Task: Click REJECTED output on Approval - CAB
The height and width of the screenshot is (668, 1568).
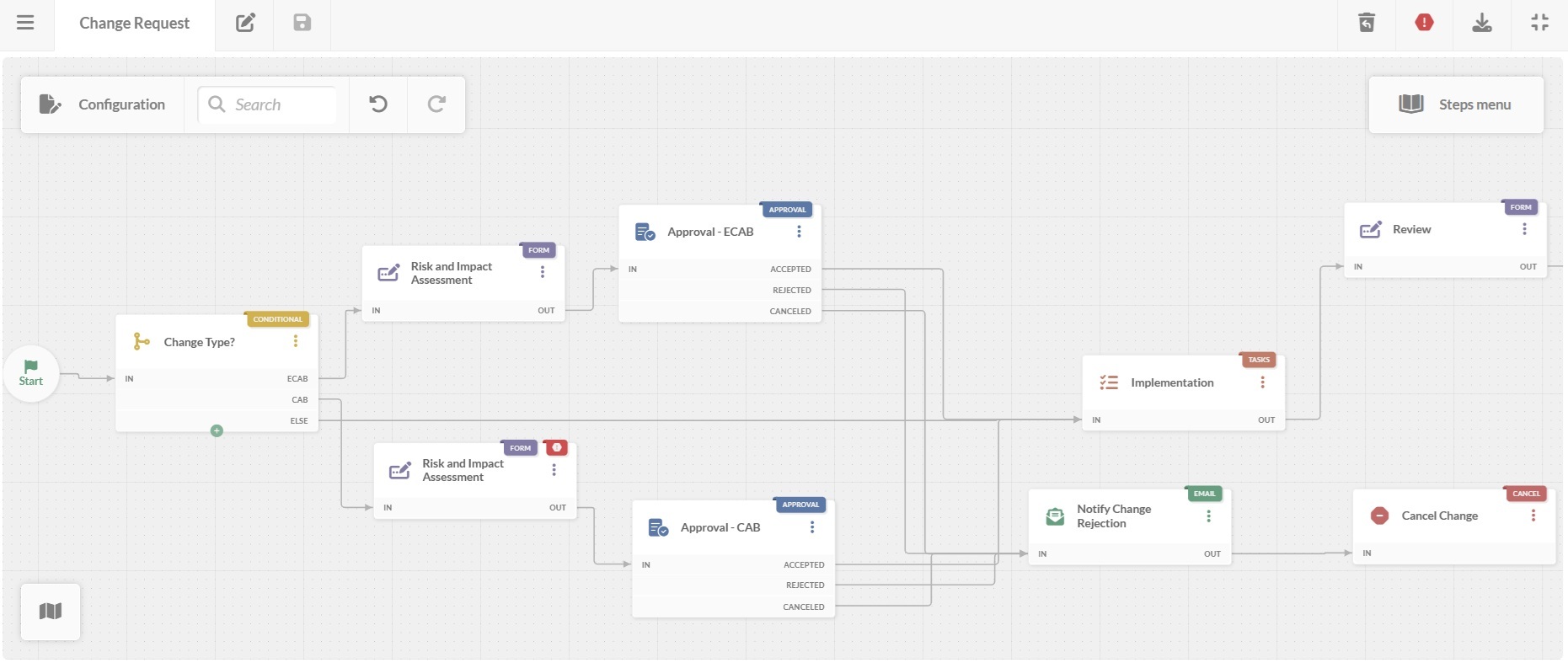Action: coord(805,585)
